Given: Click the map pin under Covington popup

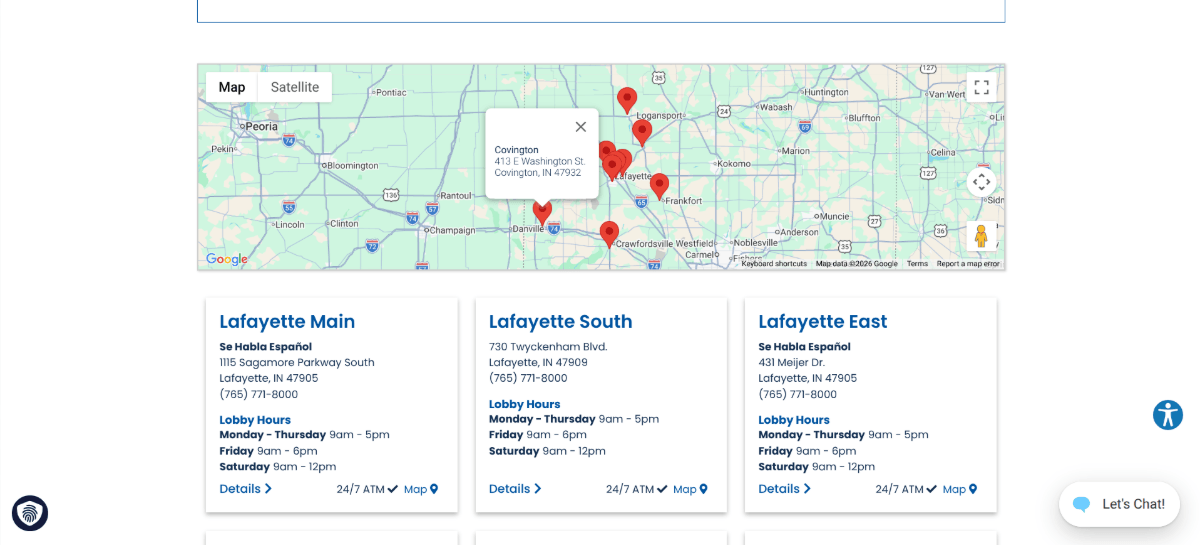Looking at the screenshot, I should [x=542, y=213].
